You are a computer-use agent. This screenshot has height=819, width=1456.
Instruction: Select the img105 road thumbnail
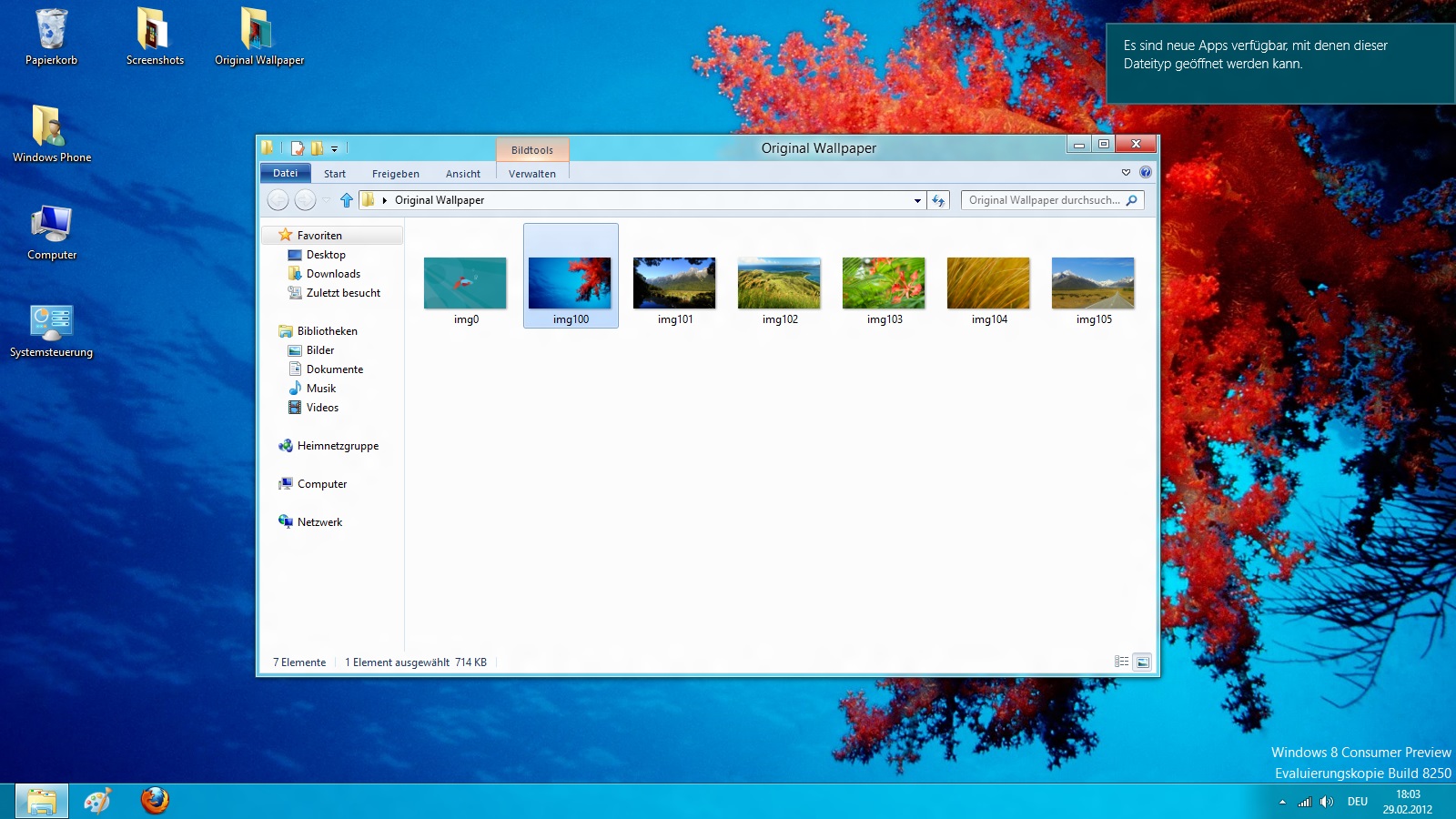coord(1094,284)
